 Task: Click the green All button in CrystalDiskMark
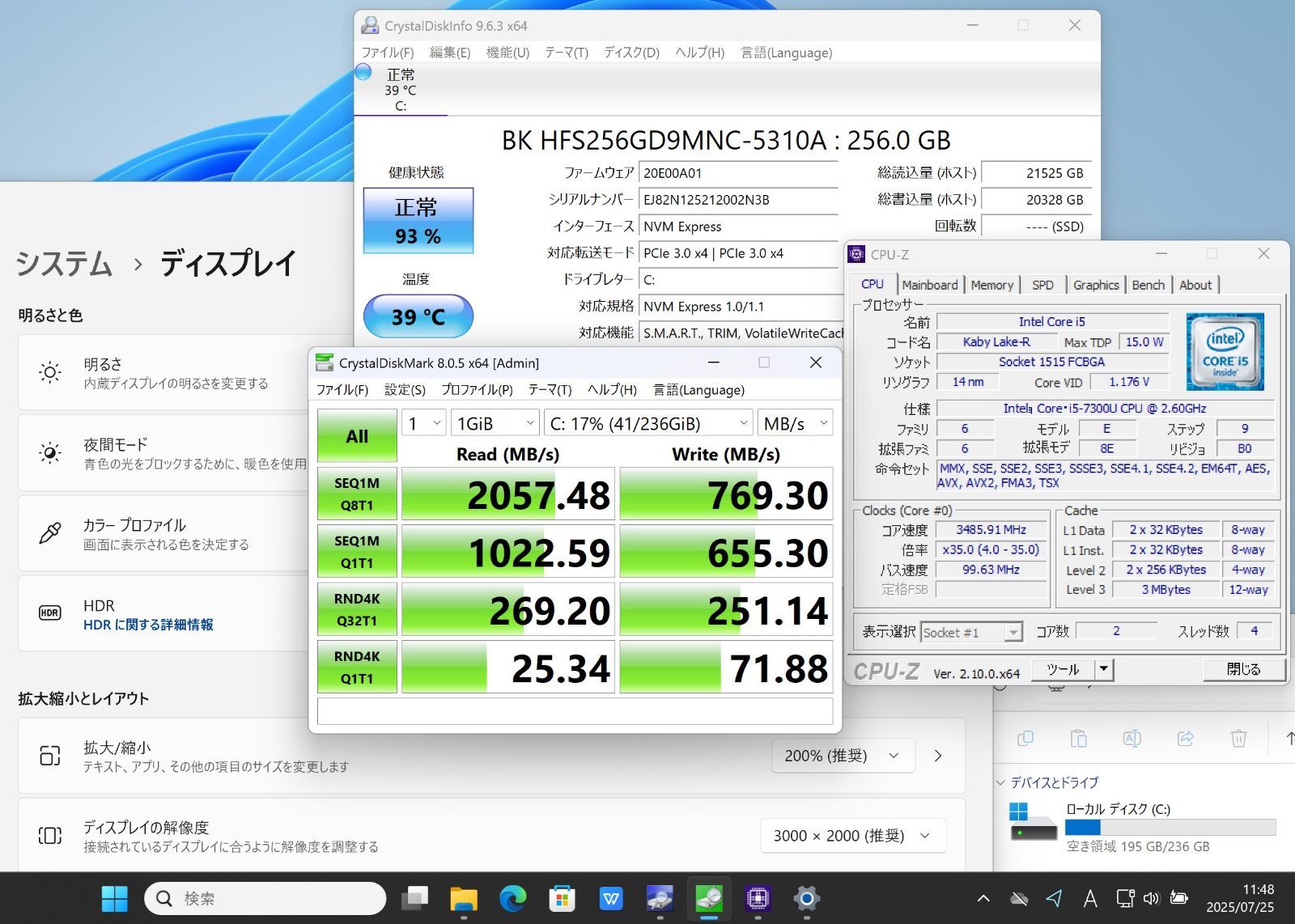357,436
